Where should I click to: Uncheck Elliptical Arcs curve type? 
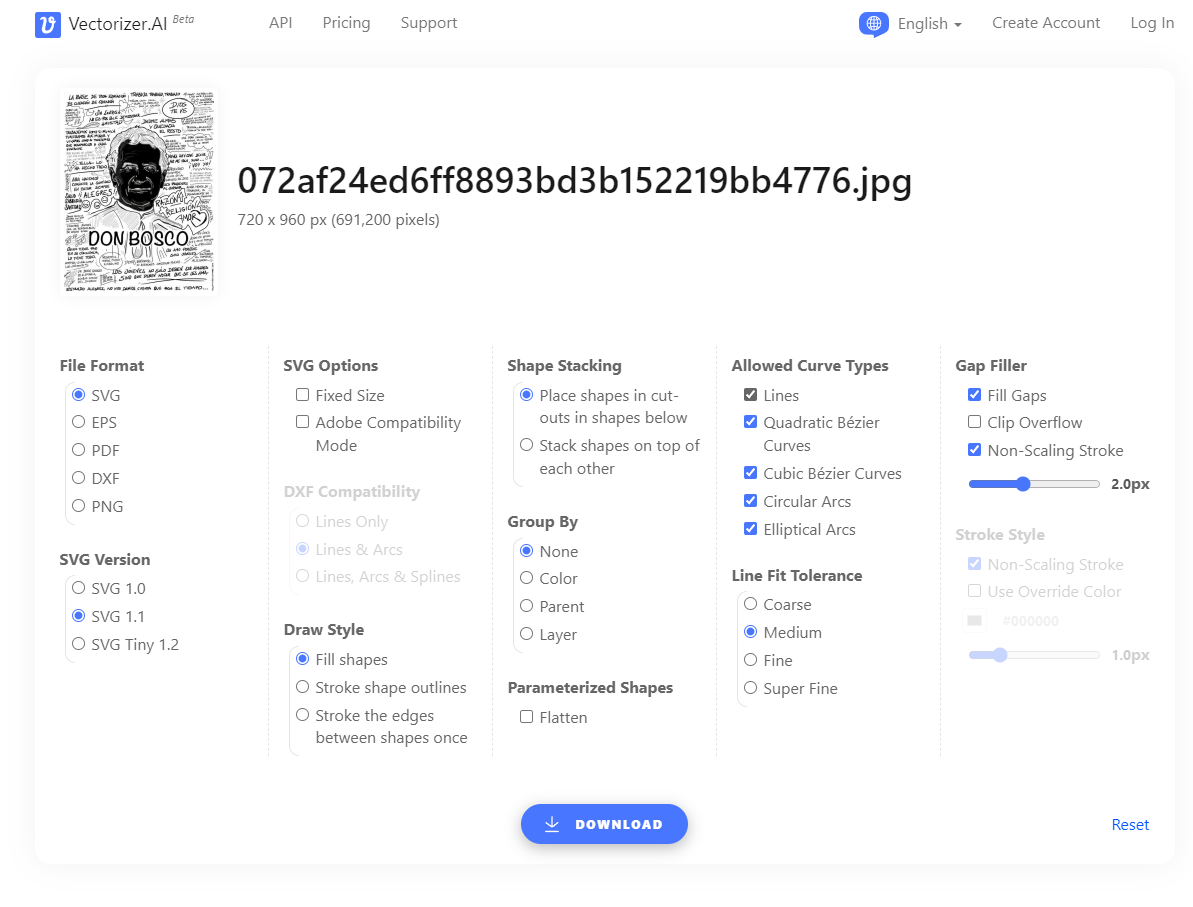click(x=750, y=529)
